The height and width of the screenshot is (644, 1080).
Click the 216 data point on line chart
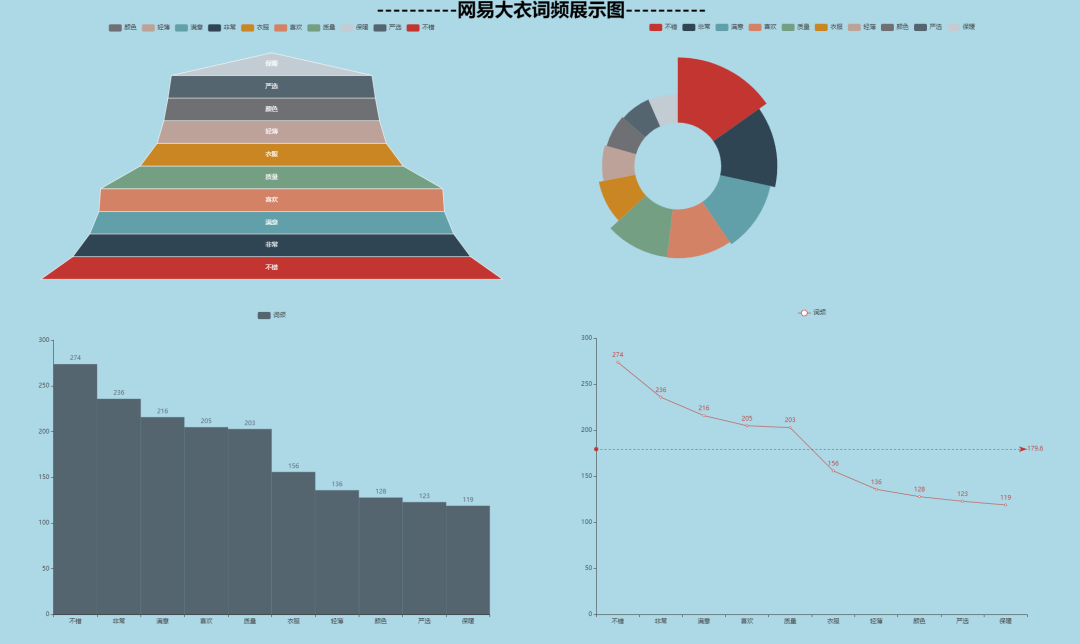click(x=704, y=415)
